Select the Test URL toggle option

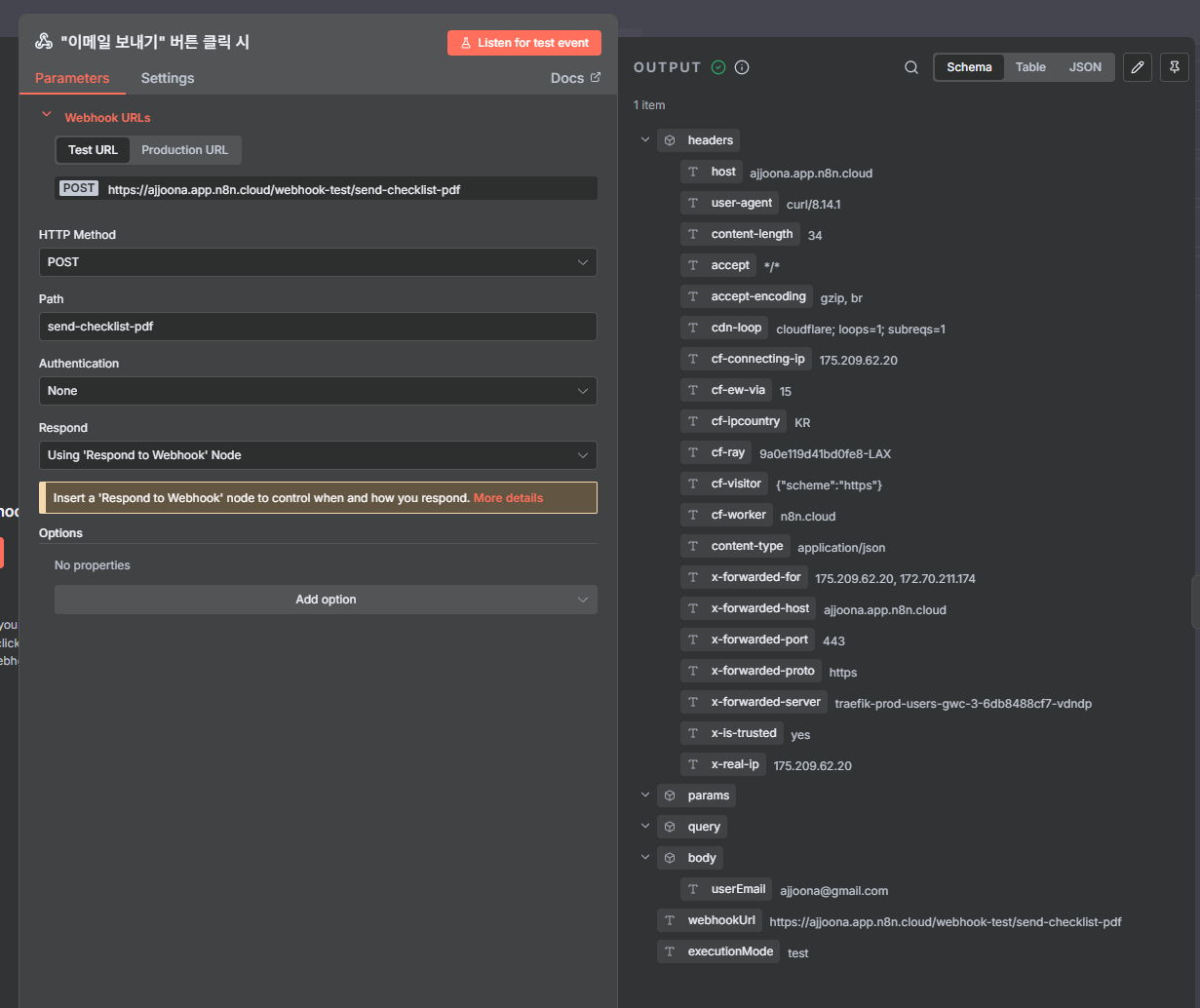tap(93, 150)
